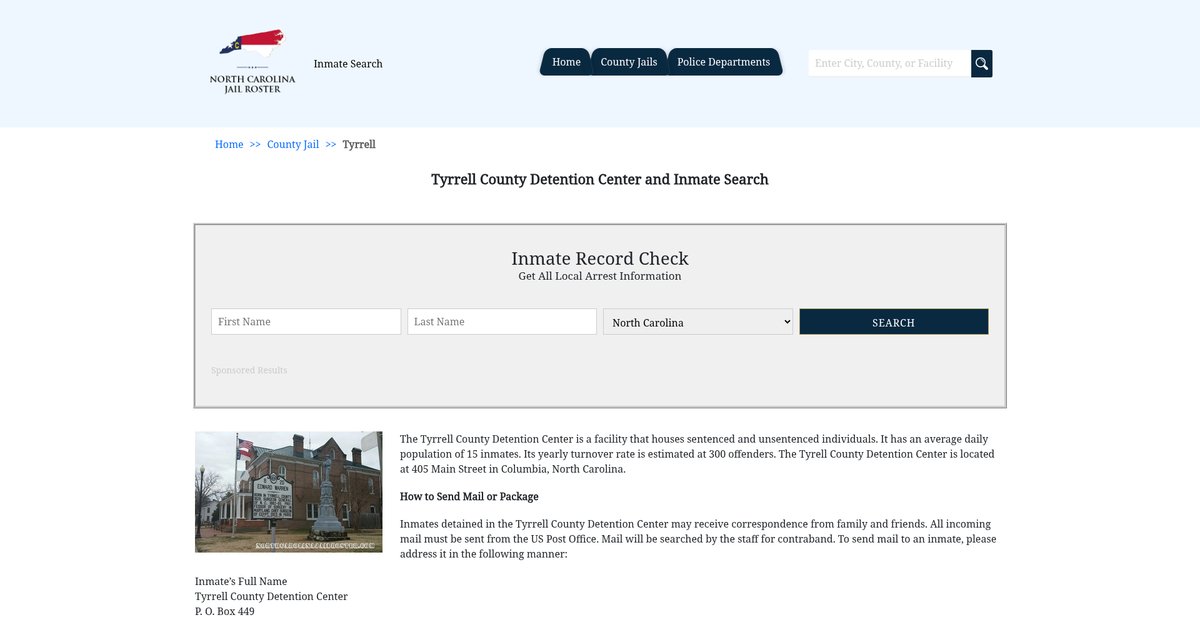Image resolution: width=1200 pixels, height=620 pixels.
Task: Click the North Carolina Jail Roster logo
Action: point(252,62)
